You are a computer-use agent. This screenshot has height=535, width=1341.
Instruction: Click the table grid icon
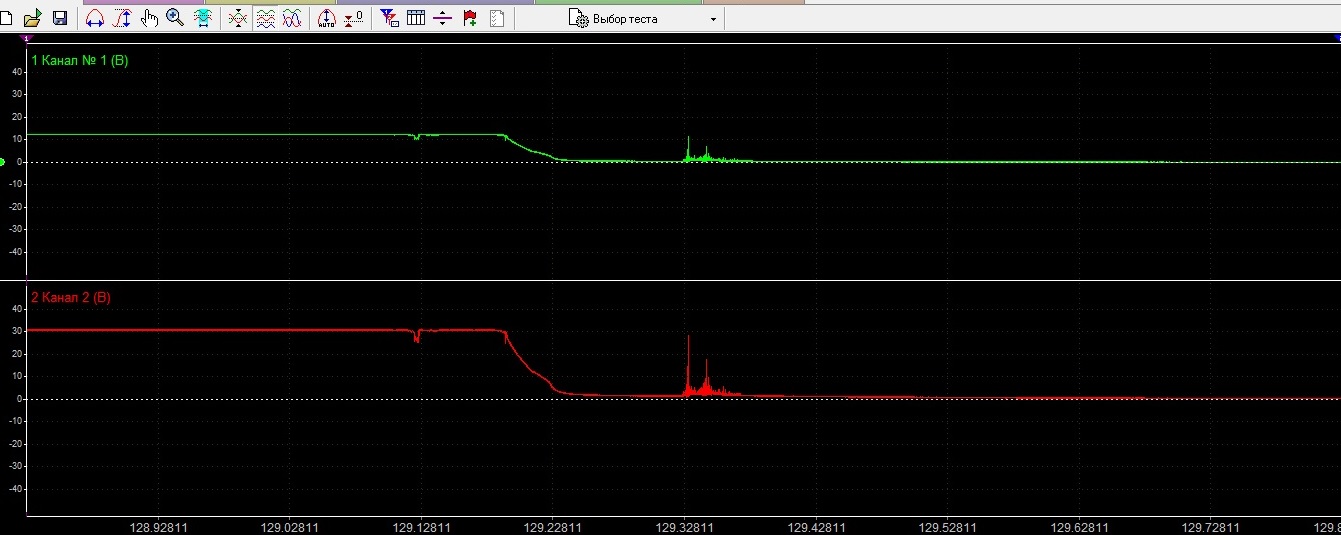click(x=416, y=18)
